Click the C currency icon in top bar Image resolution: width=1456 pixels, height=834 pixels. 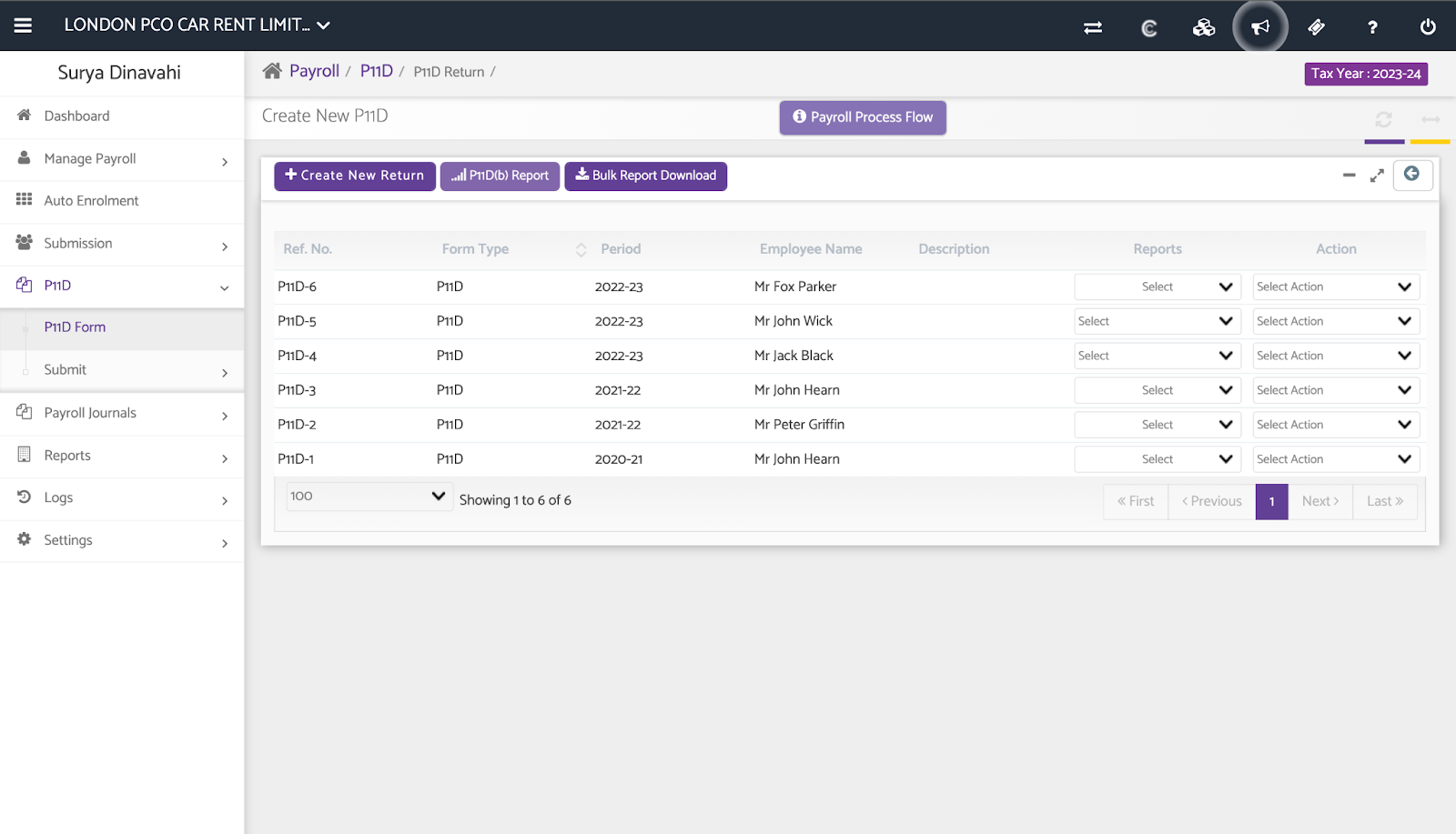click(1149, 27)
